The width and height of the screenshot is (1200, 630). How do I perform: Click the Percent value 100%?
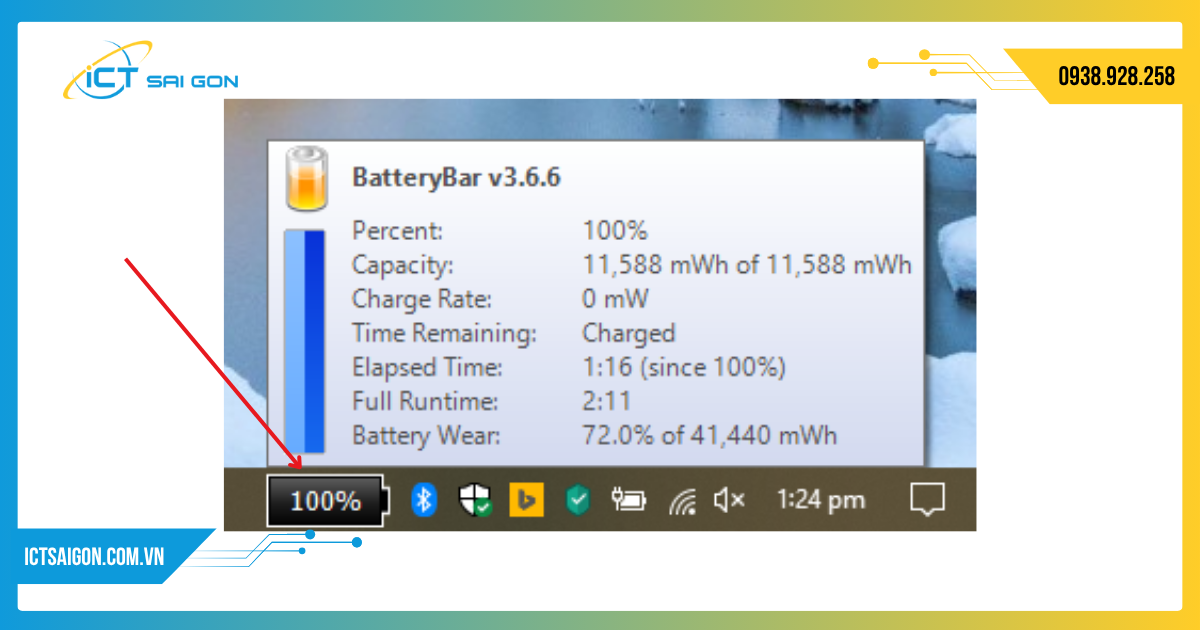click(x=615, y=231)
